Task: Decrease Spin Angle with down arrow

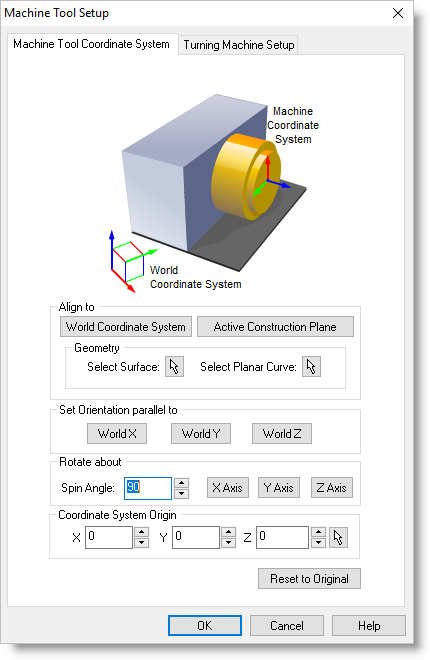Action: point(181,493)
